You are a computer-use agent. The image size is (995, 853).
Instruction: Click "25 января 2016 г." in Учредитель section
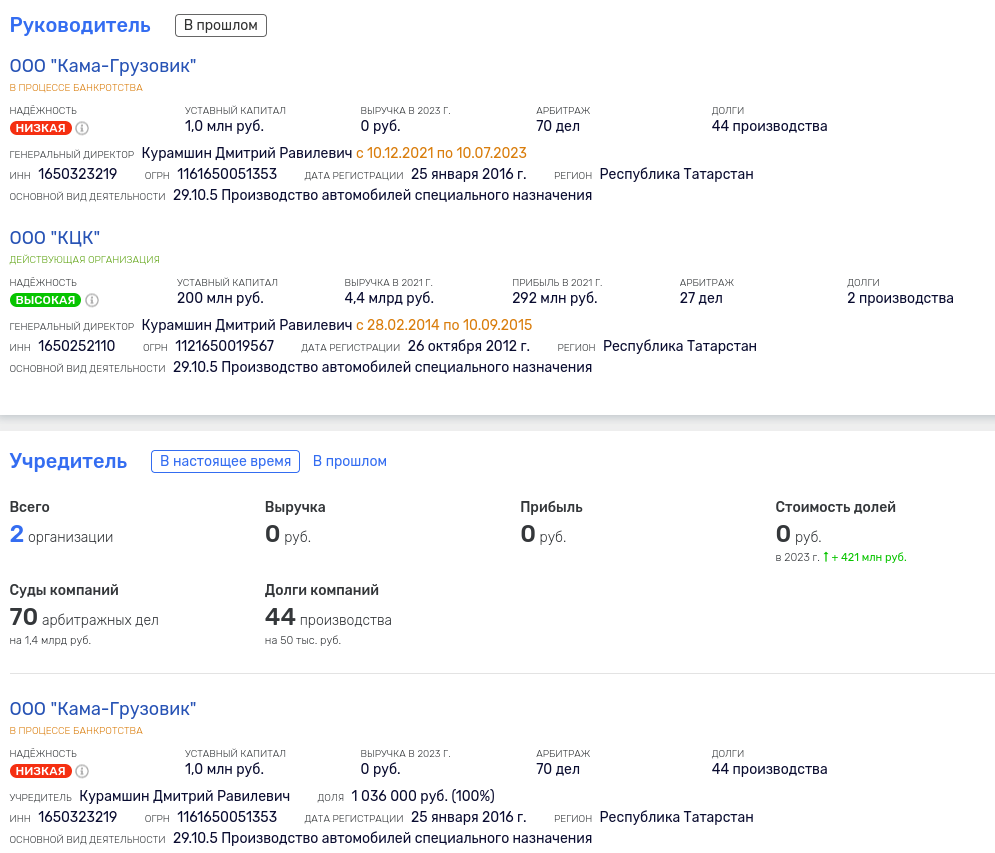coord(469,817)
